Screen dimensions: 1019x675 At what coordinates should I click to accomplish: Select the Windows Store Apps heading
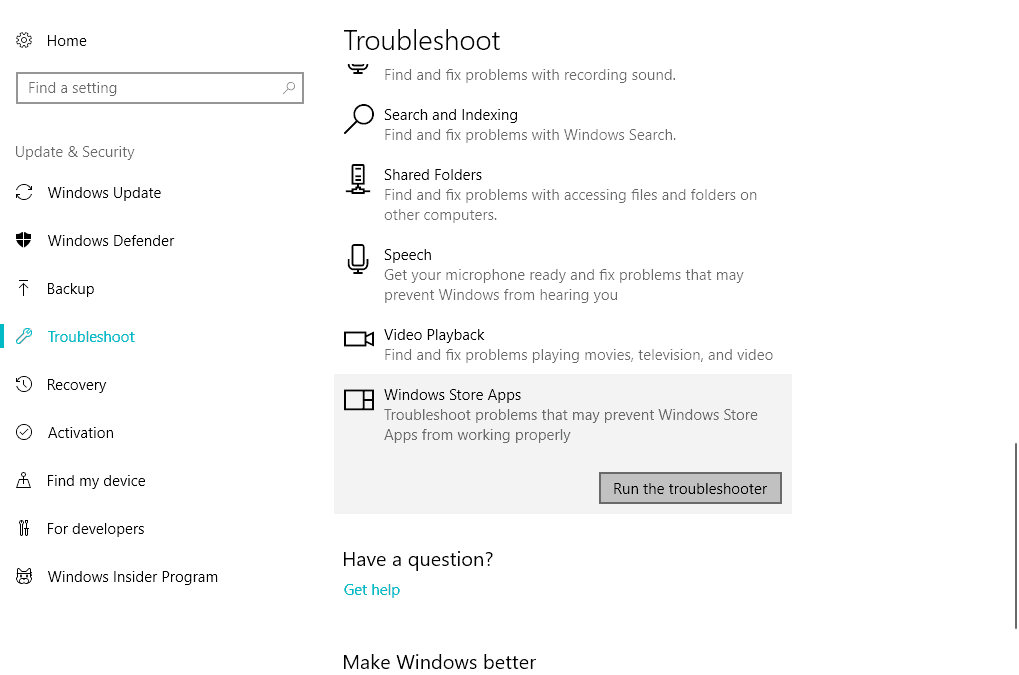[x=452, y=394]
